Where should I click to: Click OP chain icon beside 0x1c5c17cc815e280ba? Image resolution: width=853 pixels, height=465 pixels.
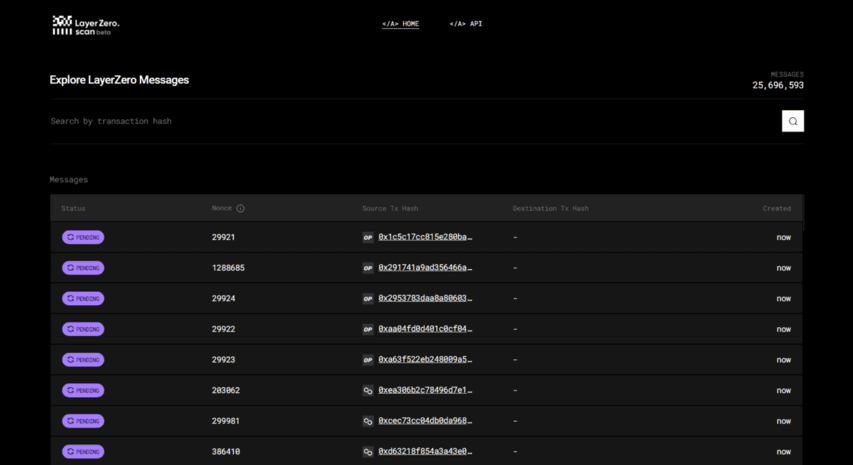click(x=368, y=237)
